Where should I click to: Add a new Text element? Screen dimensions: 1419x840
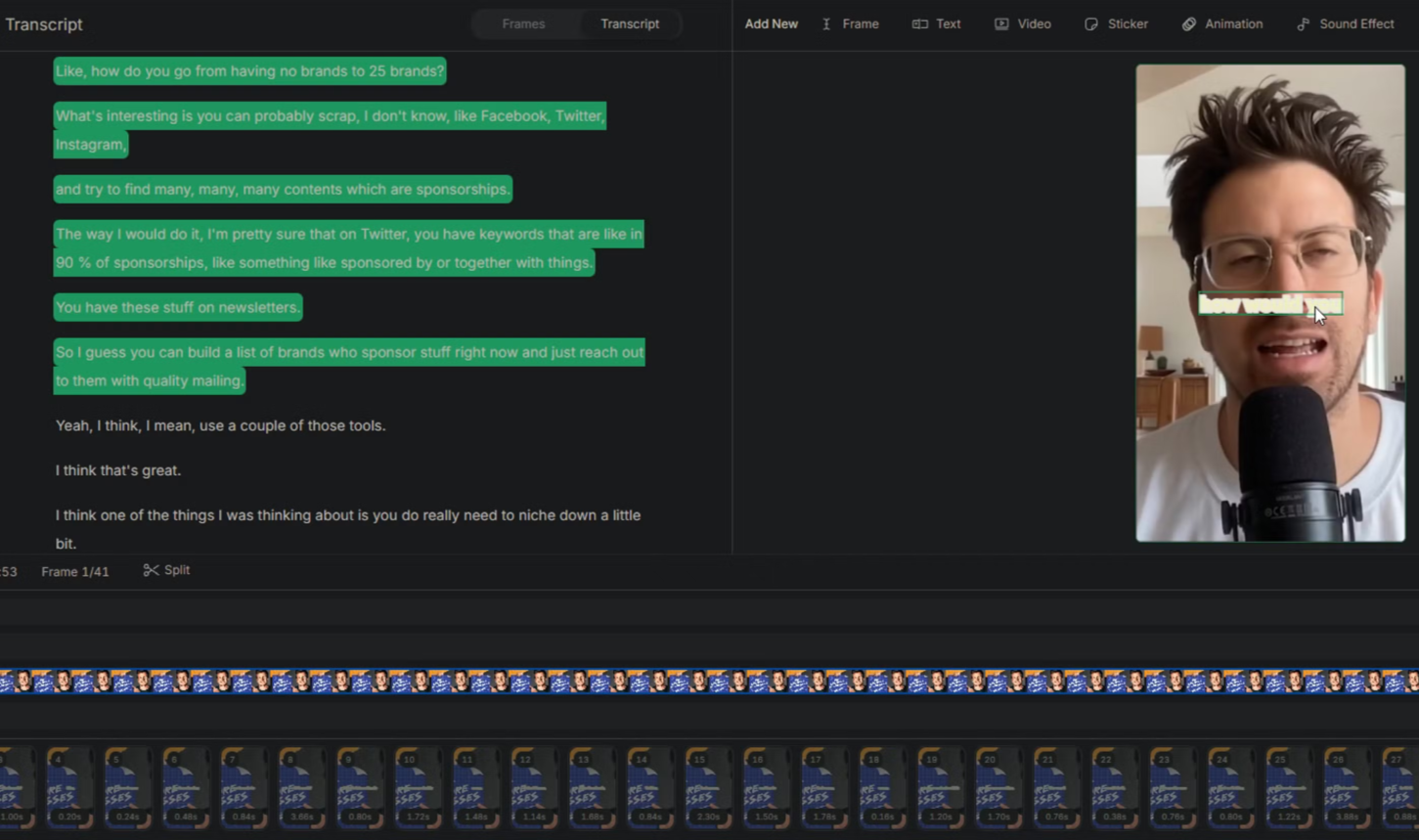(936, 23)
